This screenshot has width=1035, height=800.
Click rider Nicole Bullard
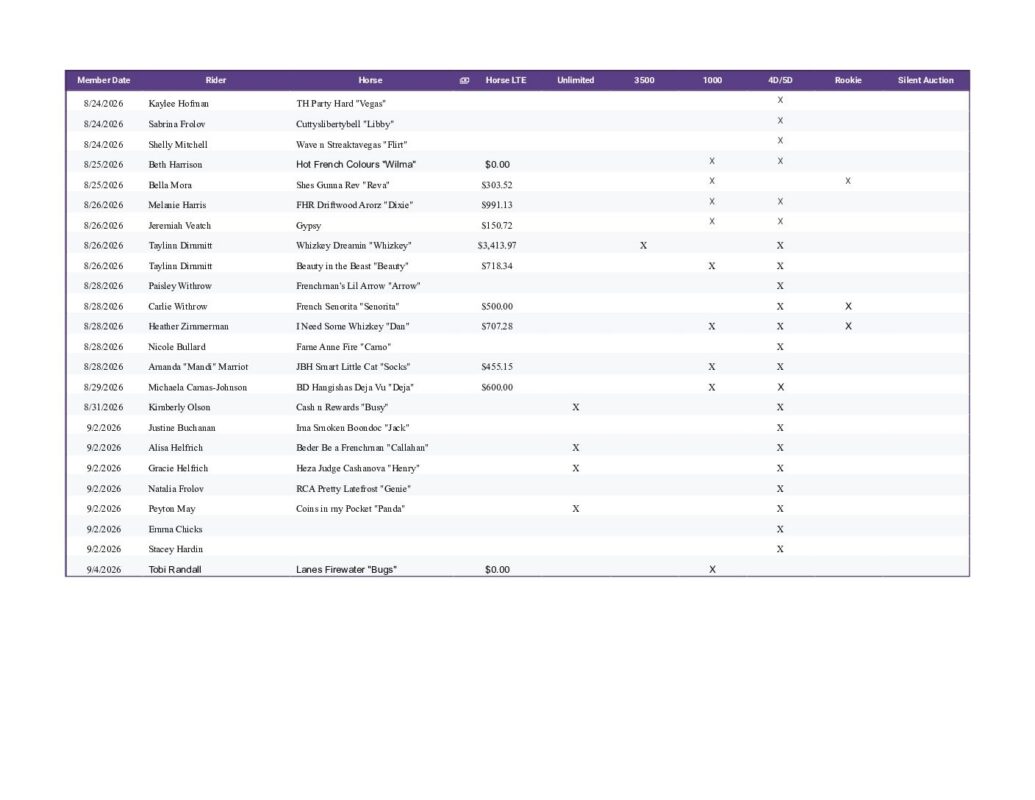[x=177, y=347]
